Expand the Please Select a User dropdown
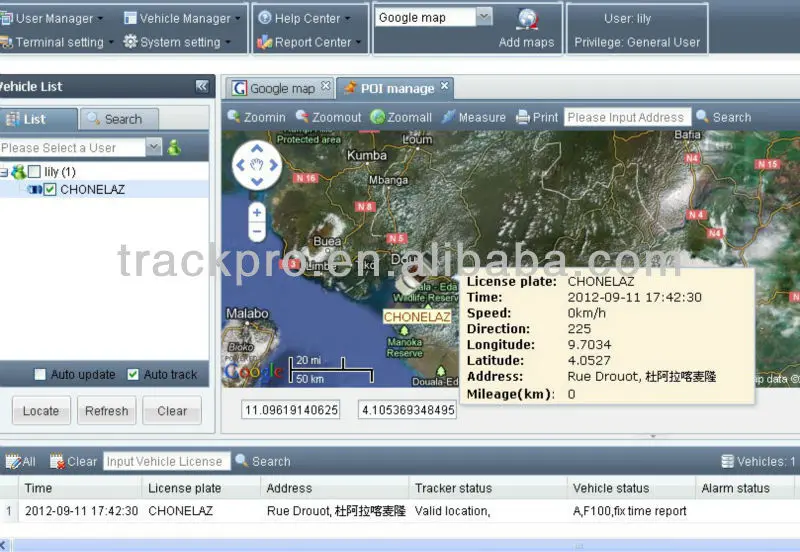The image size is (800, 552). click(153, 148)
